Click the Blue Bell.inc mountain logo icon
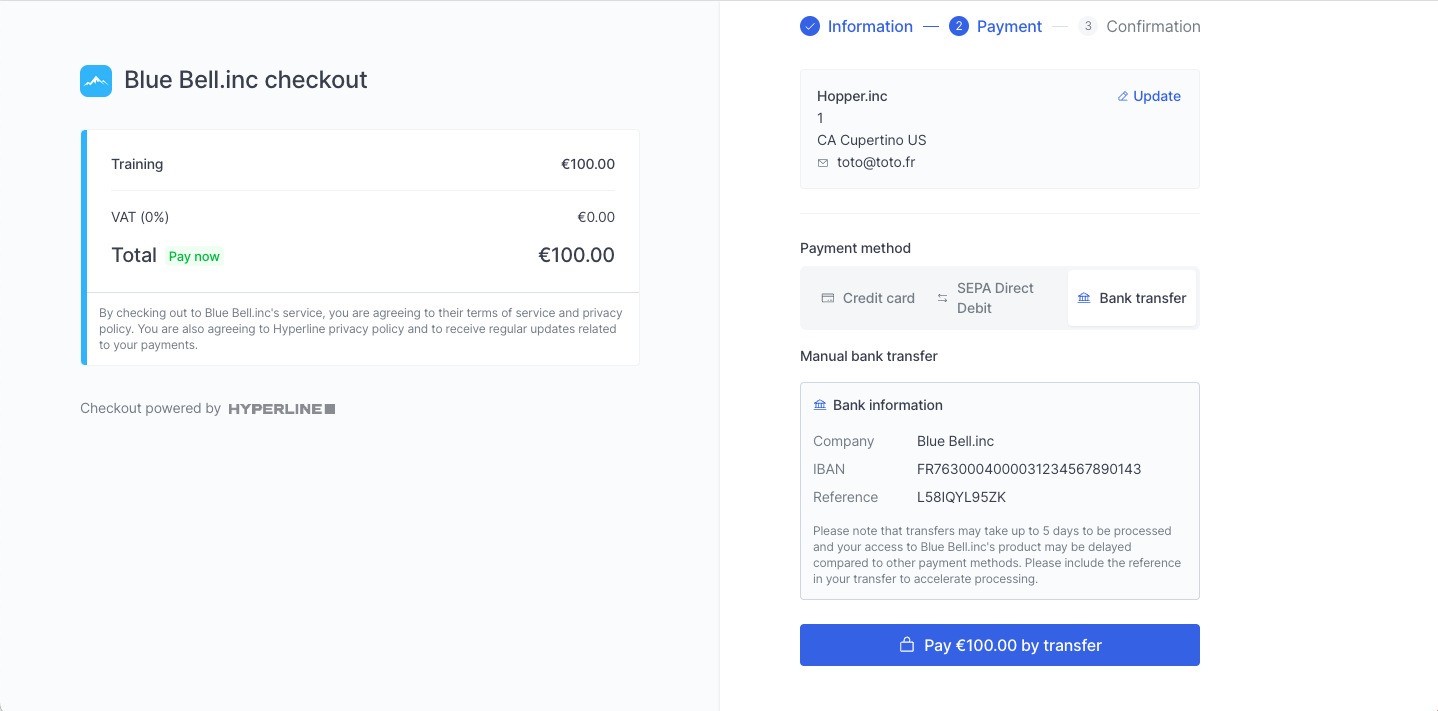1438x711 pixels. tap(96, 81)
